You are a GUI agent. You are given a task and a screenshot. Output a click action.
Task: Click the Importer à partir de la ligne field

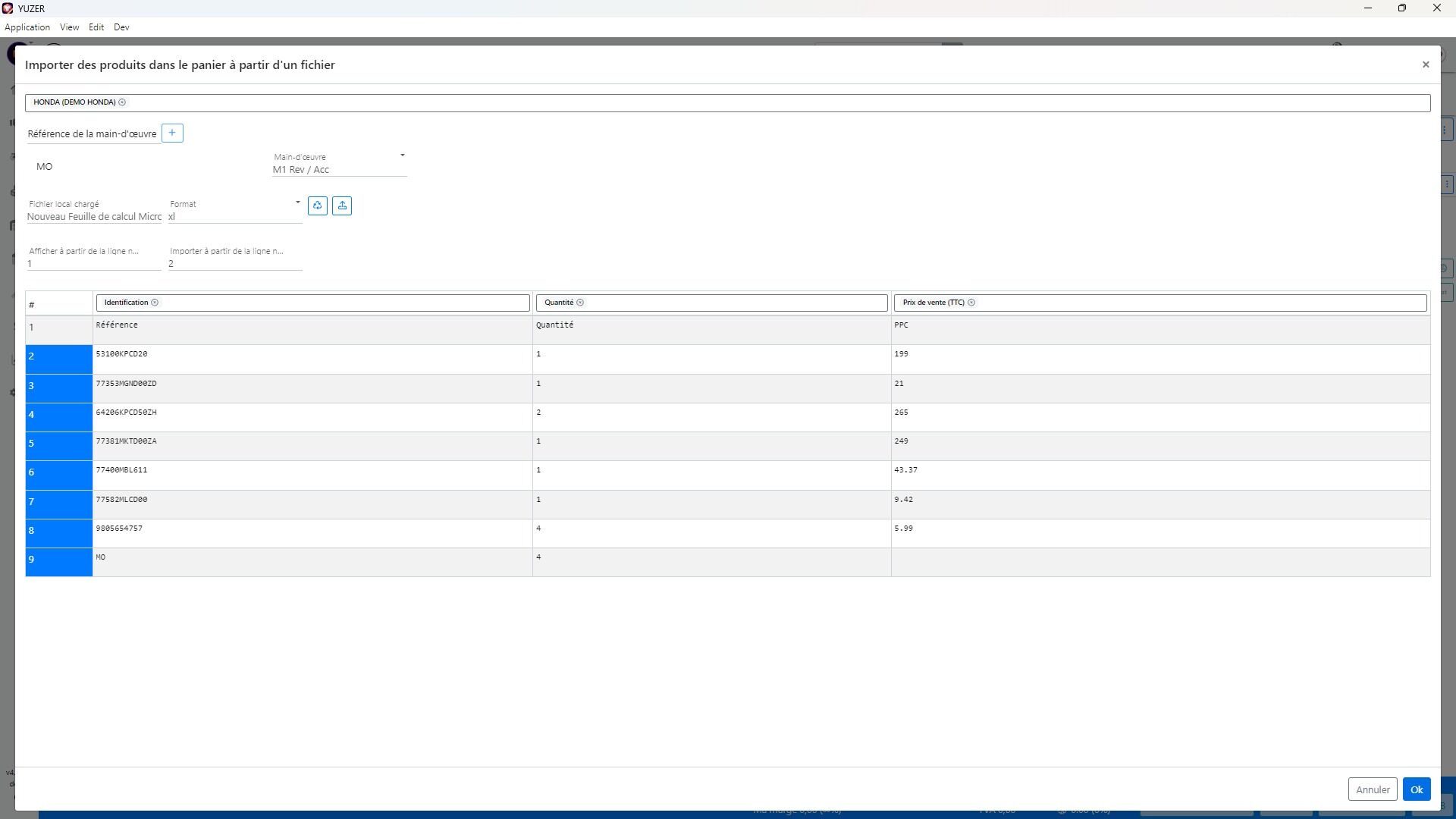[x=235, y=263]
